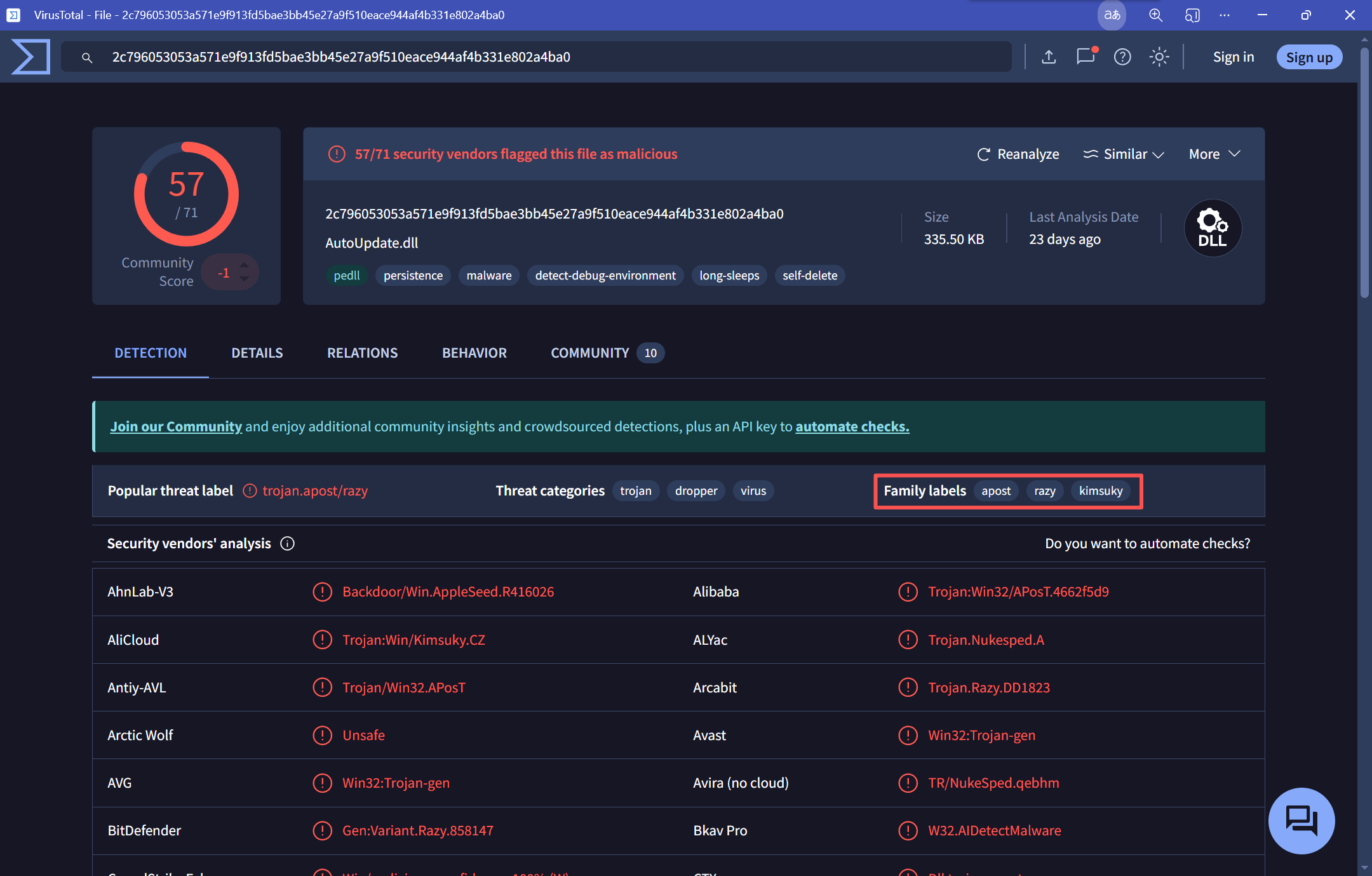Click the Backdoor/Win.AppleSeed.R416026 detection text

(x=448, y=592)
